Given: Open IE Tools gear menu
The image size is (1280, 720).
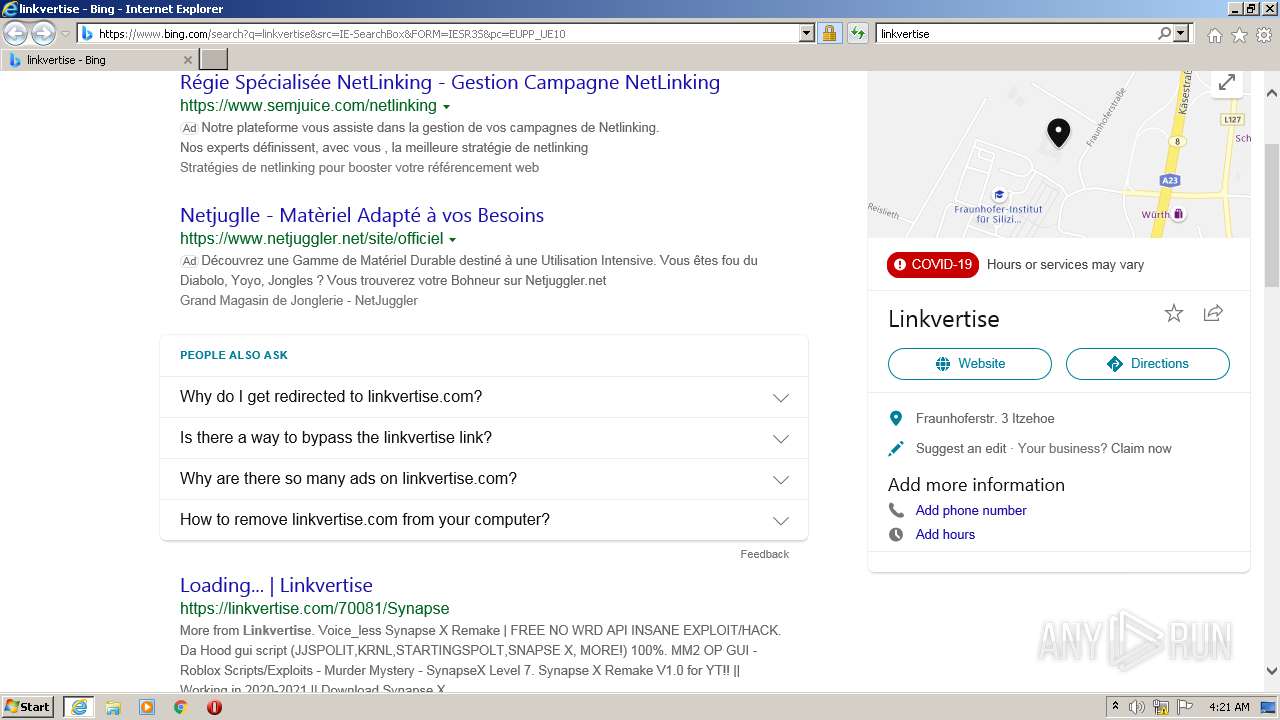Looking at the screenshot, I should point(1264,35).
